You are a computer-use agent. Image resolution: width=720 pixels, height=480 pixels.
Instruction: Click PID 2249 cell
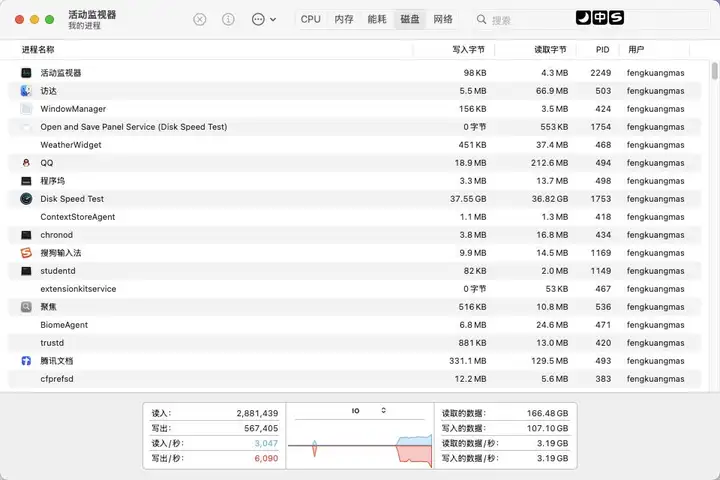pyautogui.click(x=601, y=73)
